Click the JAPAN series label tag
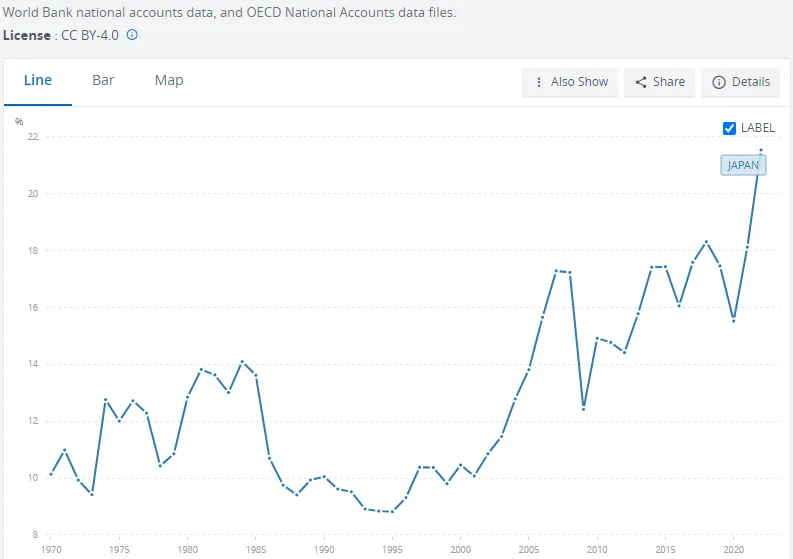793x559 pixels. click(x=743, y=165)
